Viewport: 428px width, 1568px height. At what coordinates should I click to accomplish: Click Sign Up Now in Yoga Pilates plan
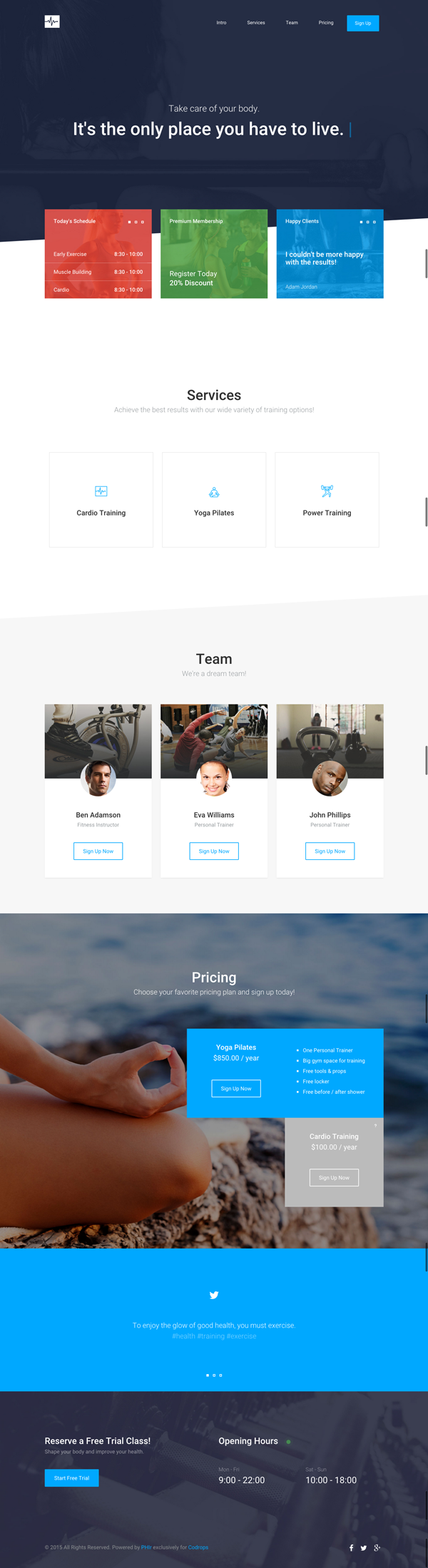[236, 1088]
